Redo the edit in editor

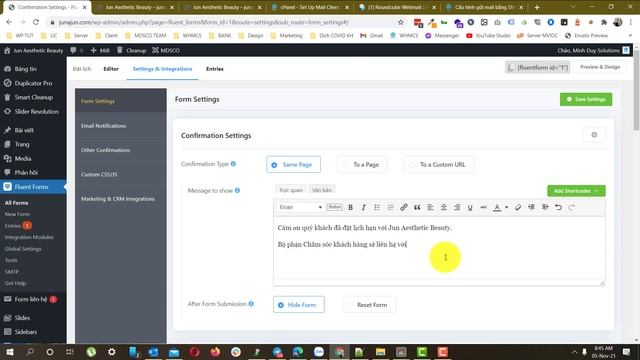coord(571,207)
